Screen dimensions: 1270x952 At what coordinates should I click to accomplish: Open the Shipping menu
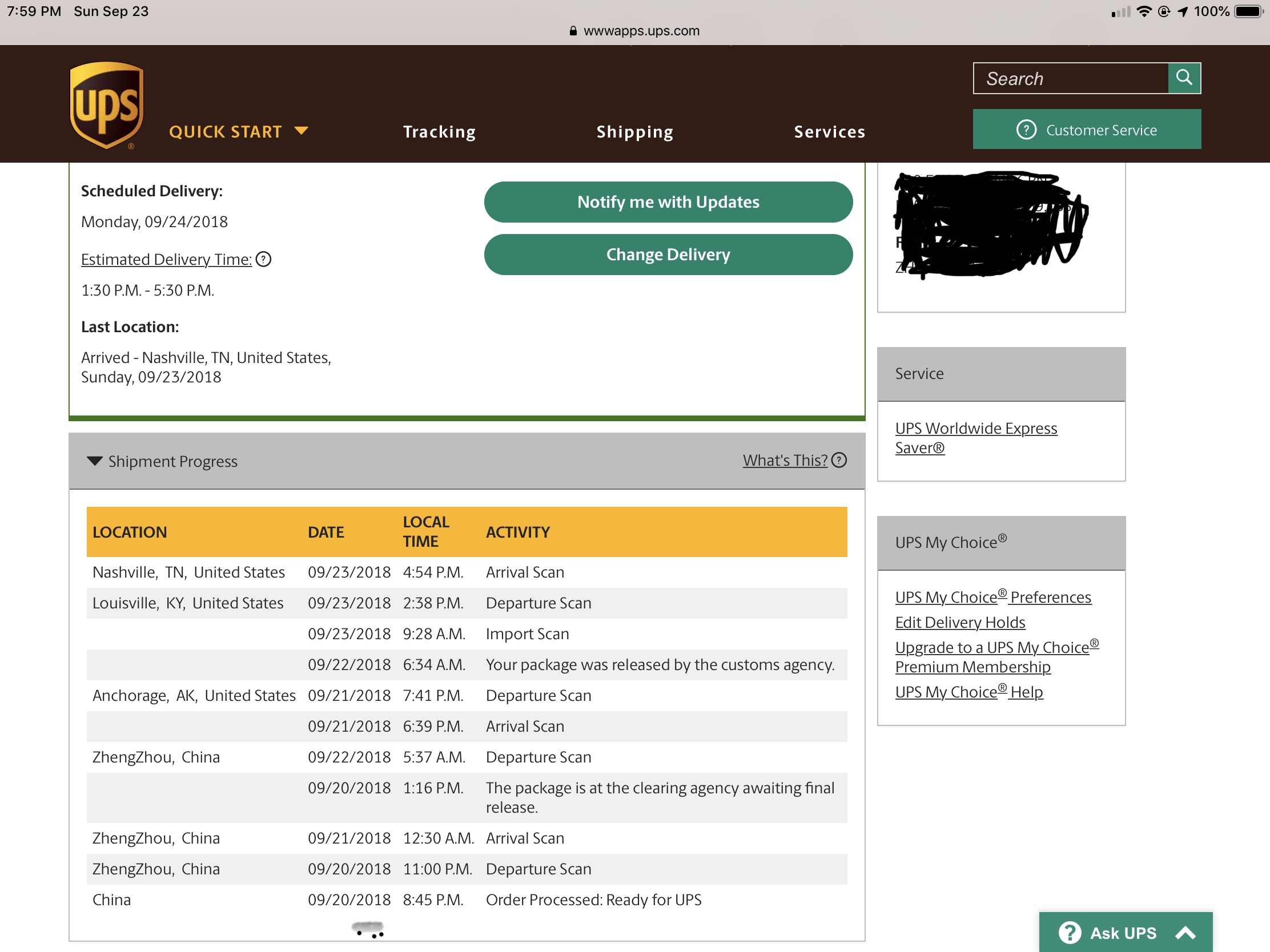pos(634,132)
